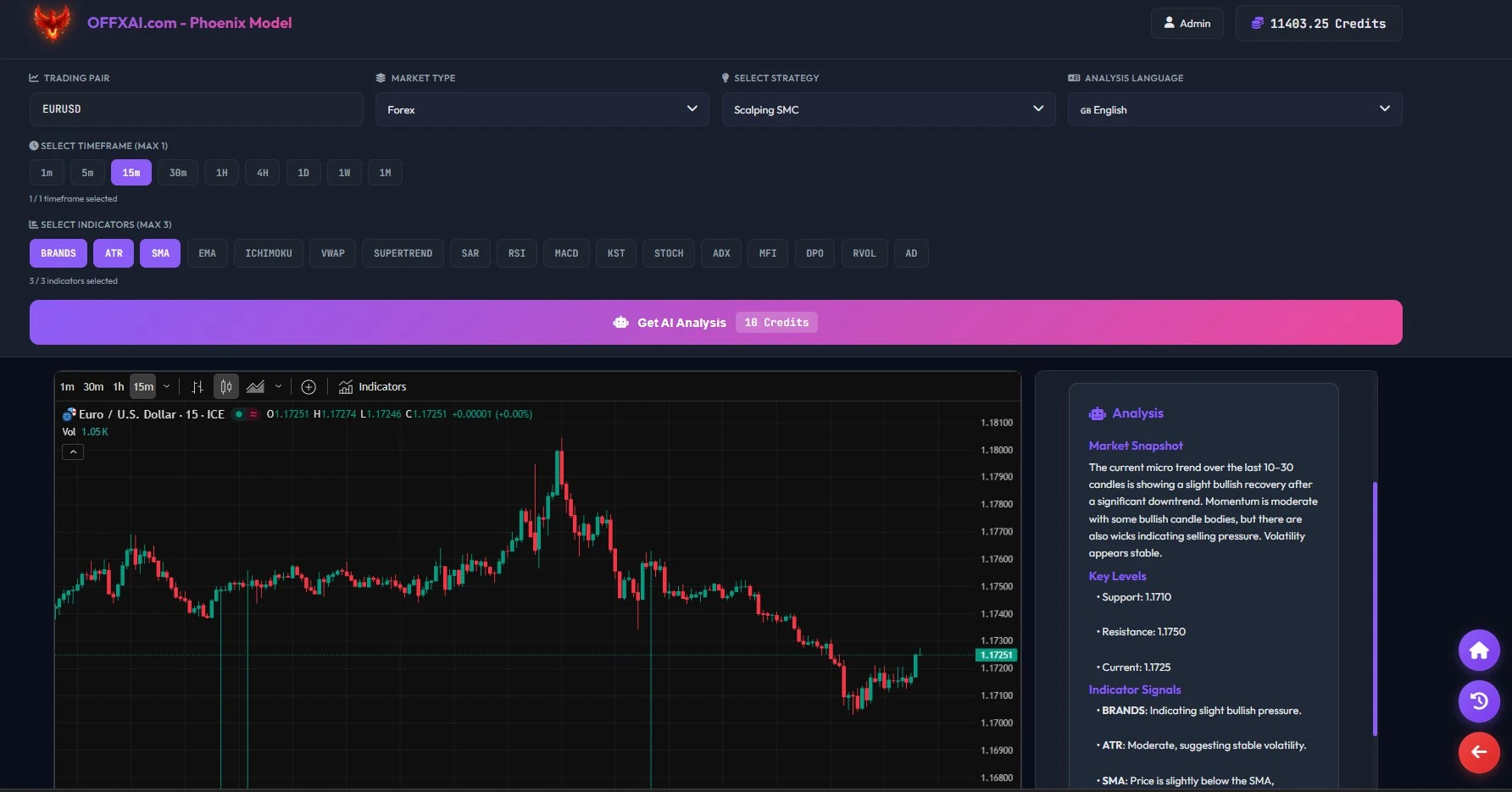Select the SUPERTREND indicator chip
This screenshot has width=1512, height=792.
pos(403,253)
